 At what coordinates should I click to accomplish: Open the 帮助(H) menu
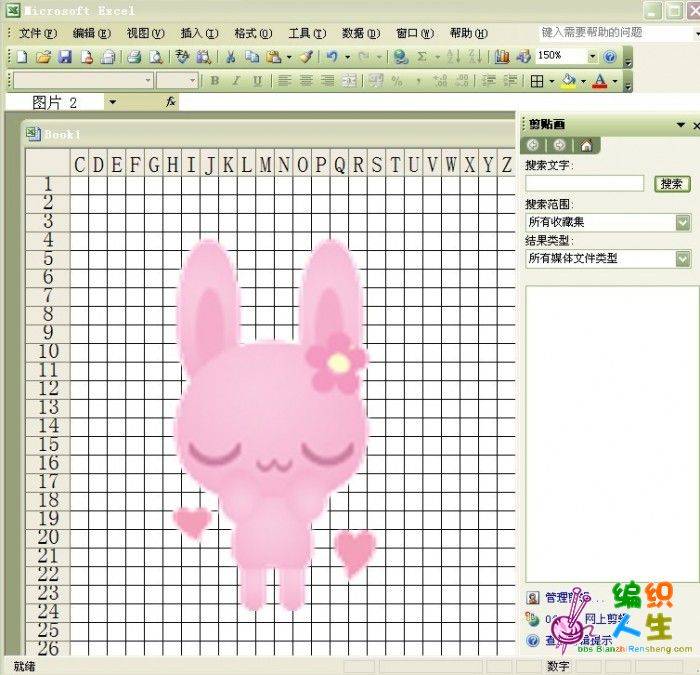pyautogui.click(x=469, y=33)
